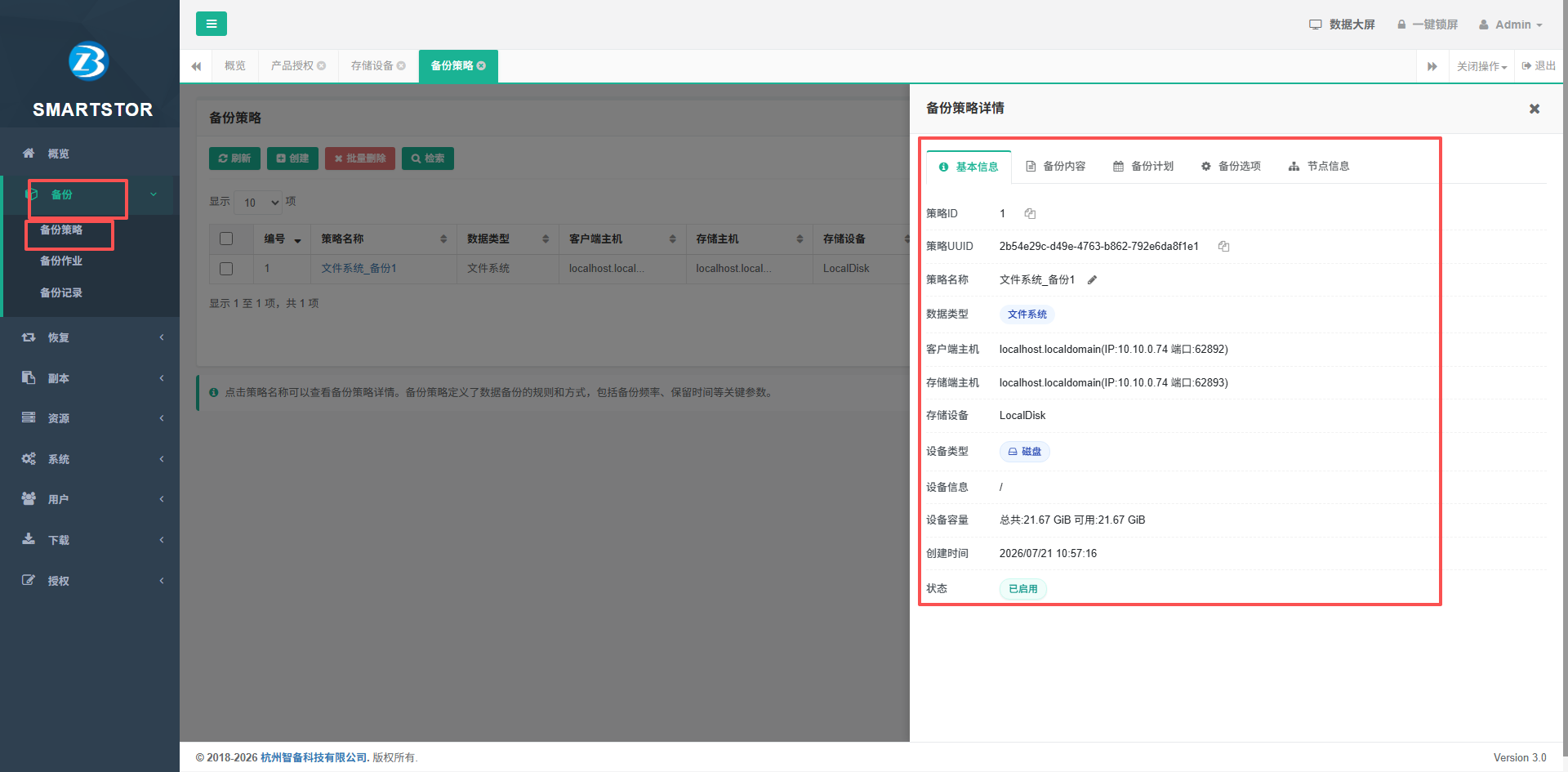Click the UUID value 2b54e29c-d49e-4763-b862-792e6da8f1e1
The image size is (1568, 772).
point(1098,246)
